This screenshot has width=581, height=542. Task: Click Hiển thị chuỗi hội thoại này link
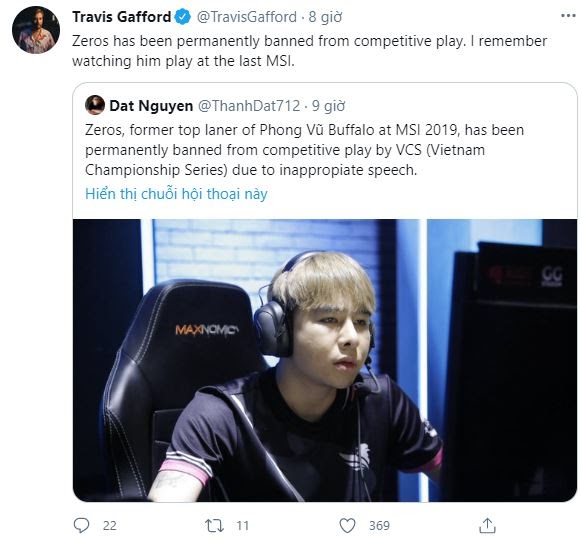tap(176, 194)
